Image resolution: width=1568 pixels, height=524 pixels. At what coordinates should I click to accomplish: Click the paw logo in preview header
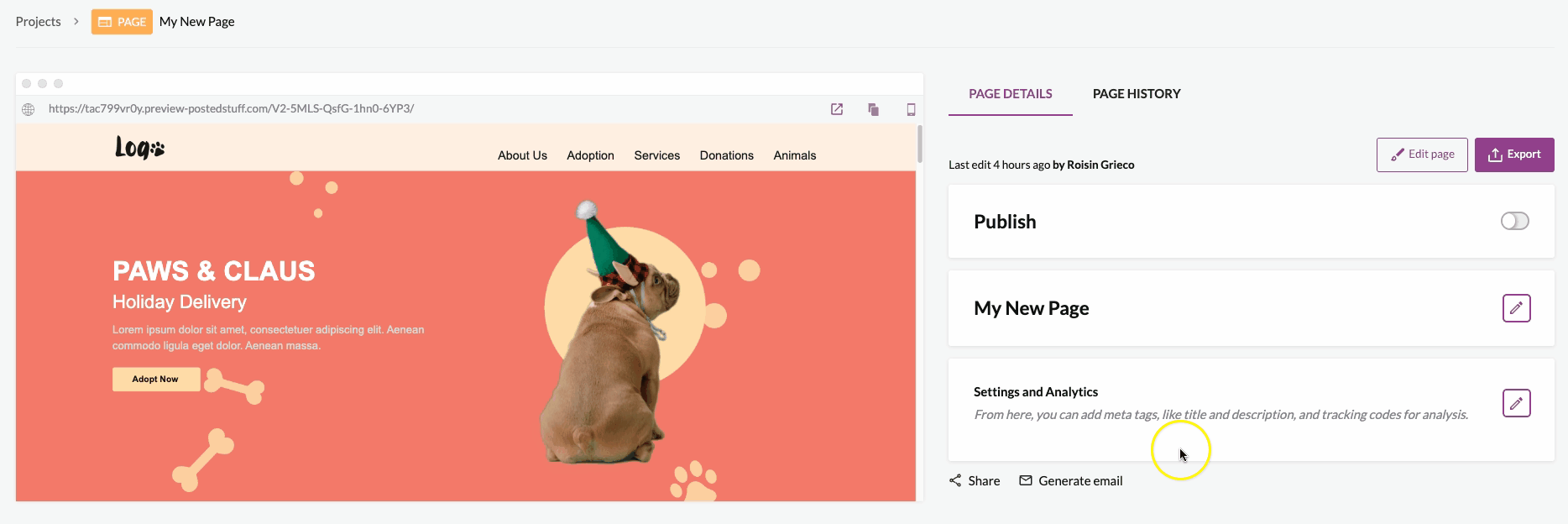(x=139, y=148)
